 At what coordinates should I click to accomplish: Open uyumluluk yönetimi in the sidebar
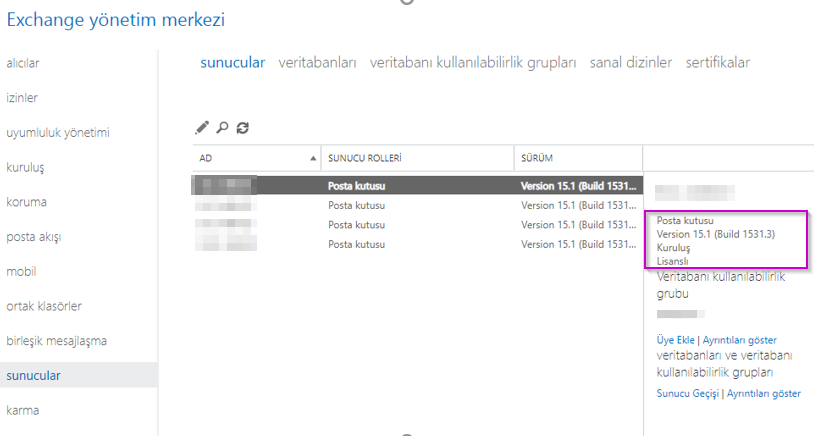[58, 132]
